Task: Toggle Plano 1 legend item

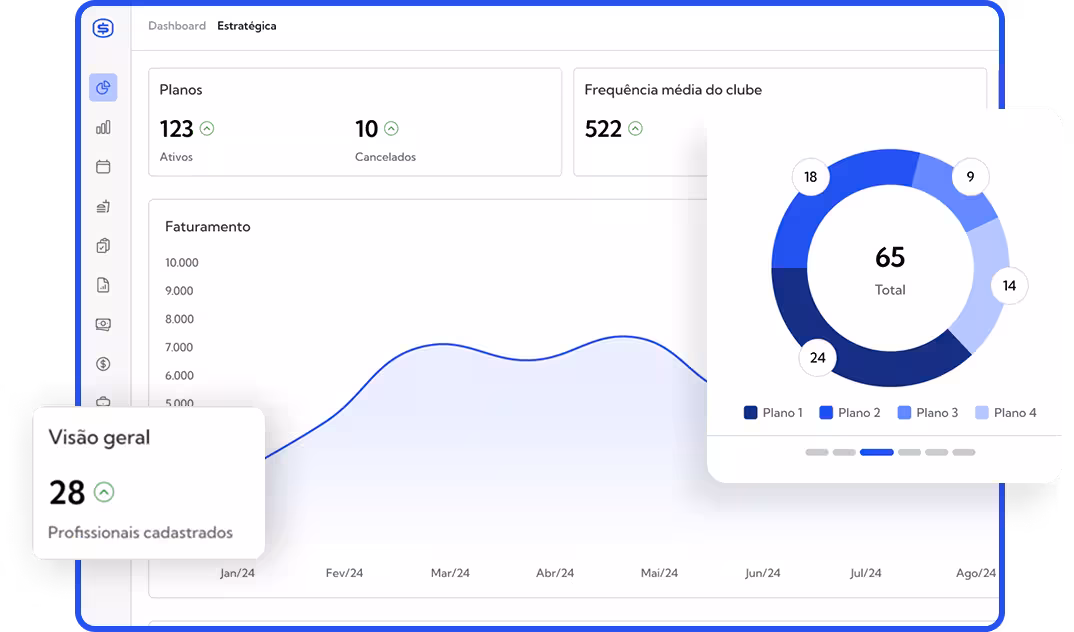Action: (x=773, y=413)
